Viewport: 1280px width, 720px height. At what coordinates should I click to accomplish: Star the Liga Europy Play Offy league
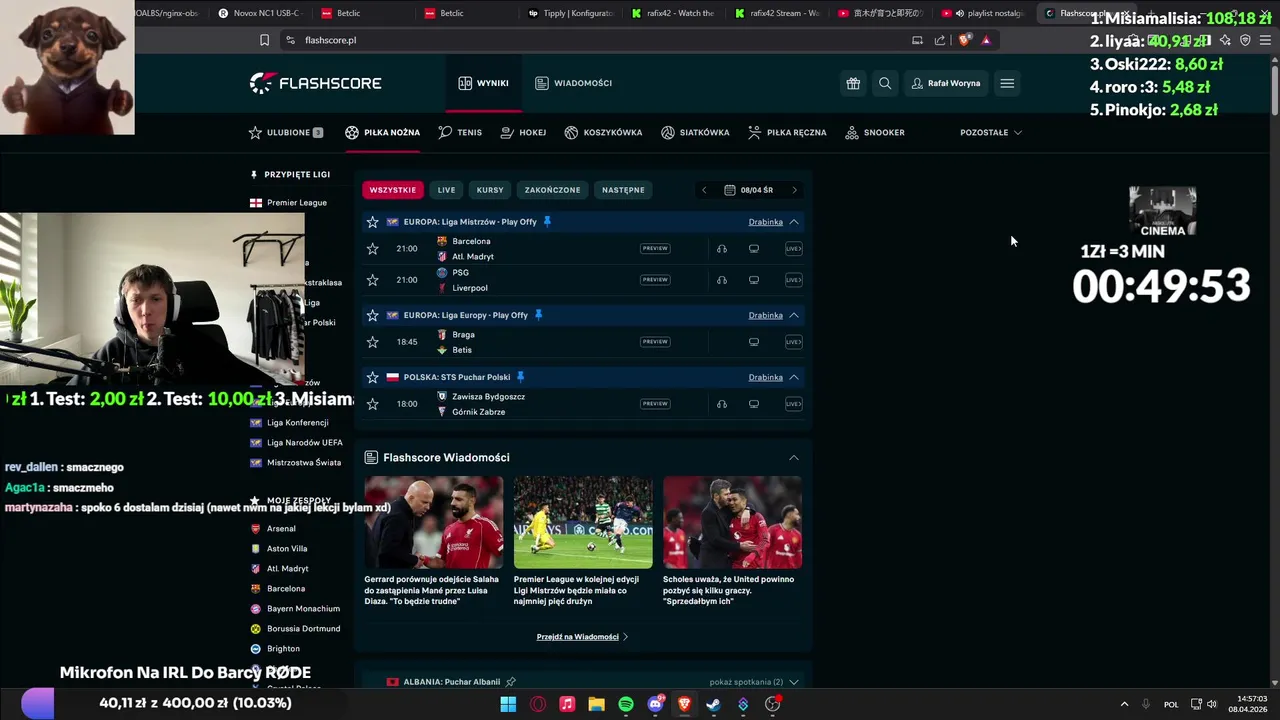[373, 315]
